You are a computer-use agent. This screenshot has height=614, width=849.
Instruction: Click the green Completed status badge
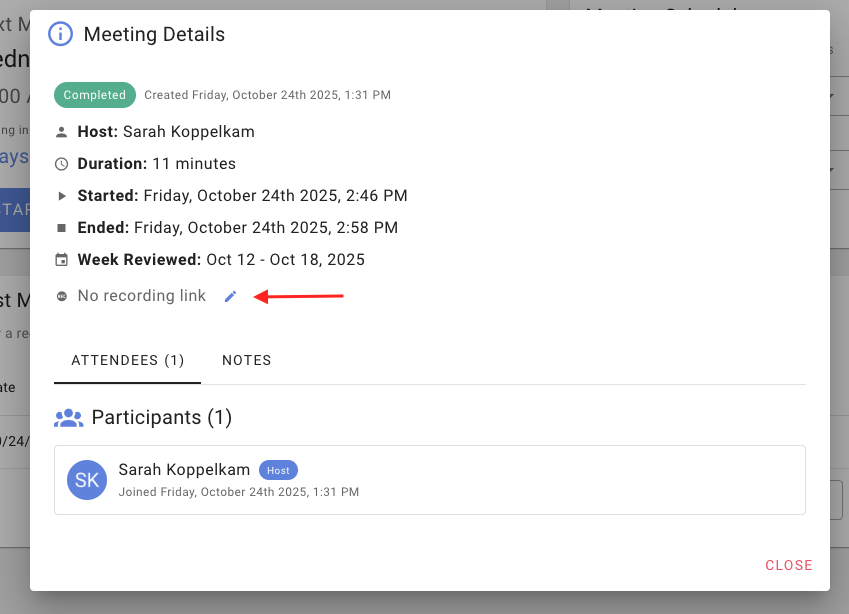pyautogui.click(x=95, y=95)
